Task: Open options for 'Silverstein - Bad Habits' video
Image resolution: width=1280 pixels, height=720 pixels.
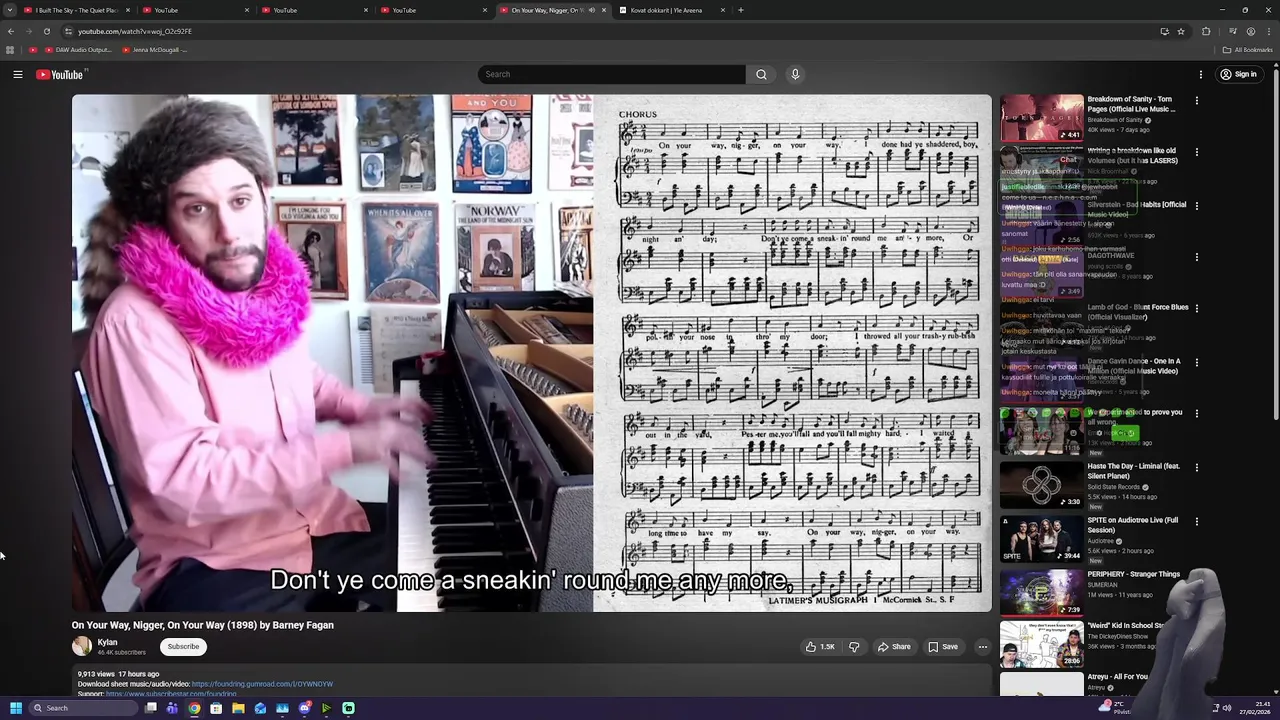Action: [1196, 205]
